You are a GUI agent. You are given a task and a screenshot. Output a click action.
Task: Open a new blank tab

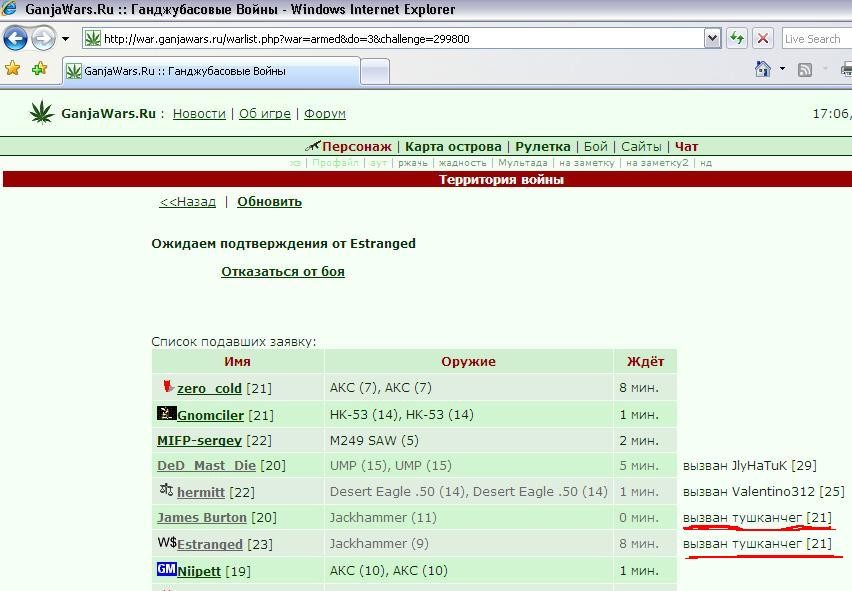[x=375, y=71]
